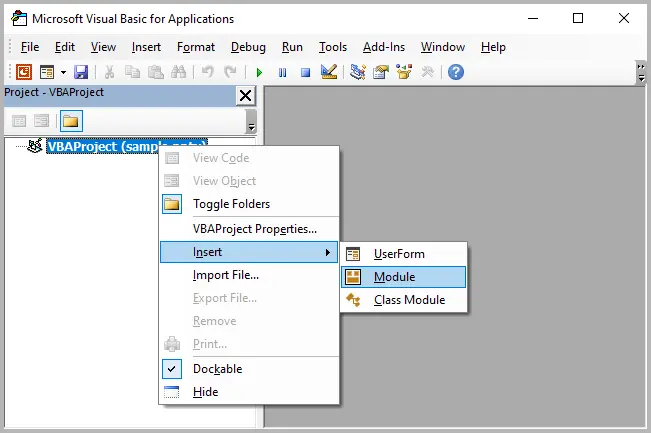
Task: Click the Insert UserForm toolbar icon
Action: tap(46, 72)
